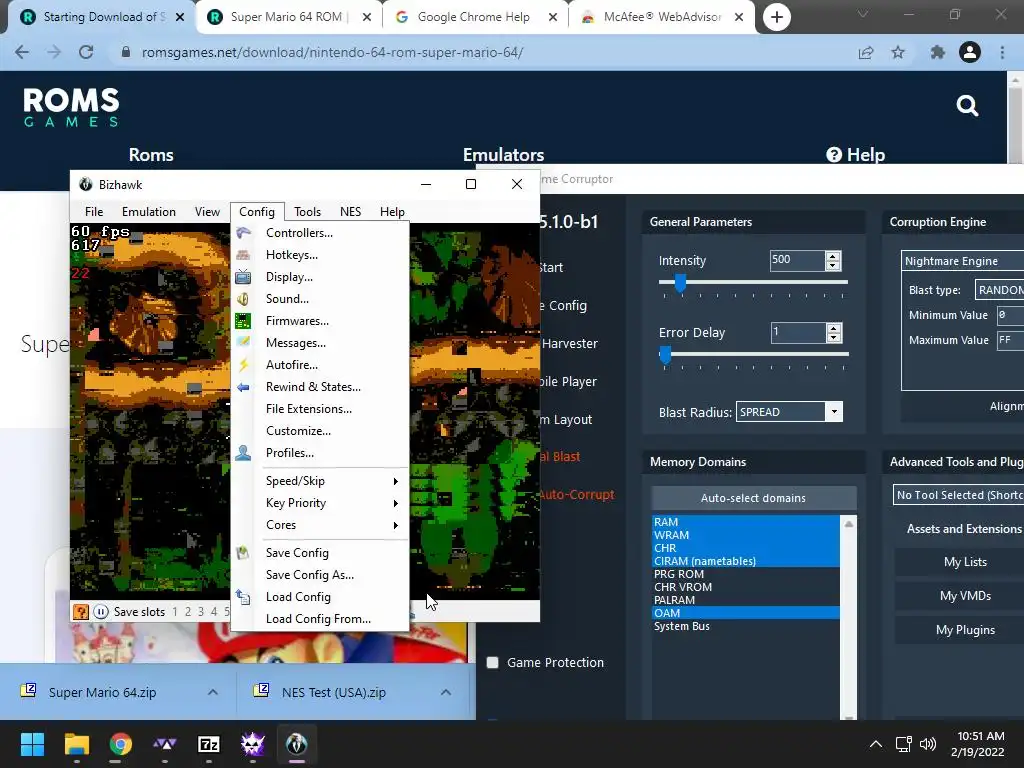This screenshot has height=768, width=1024.
Task: Open the File menu in Bizhawk
Action: tap(94, 212)
